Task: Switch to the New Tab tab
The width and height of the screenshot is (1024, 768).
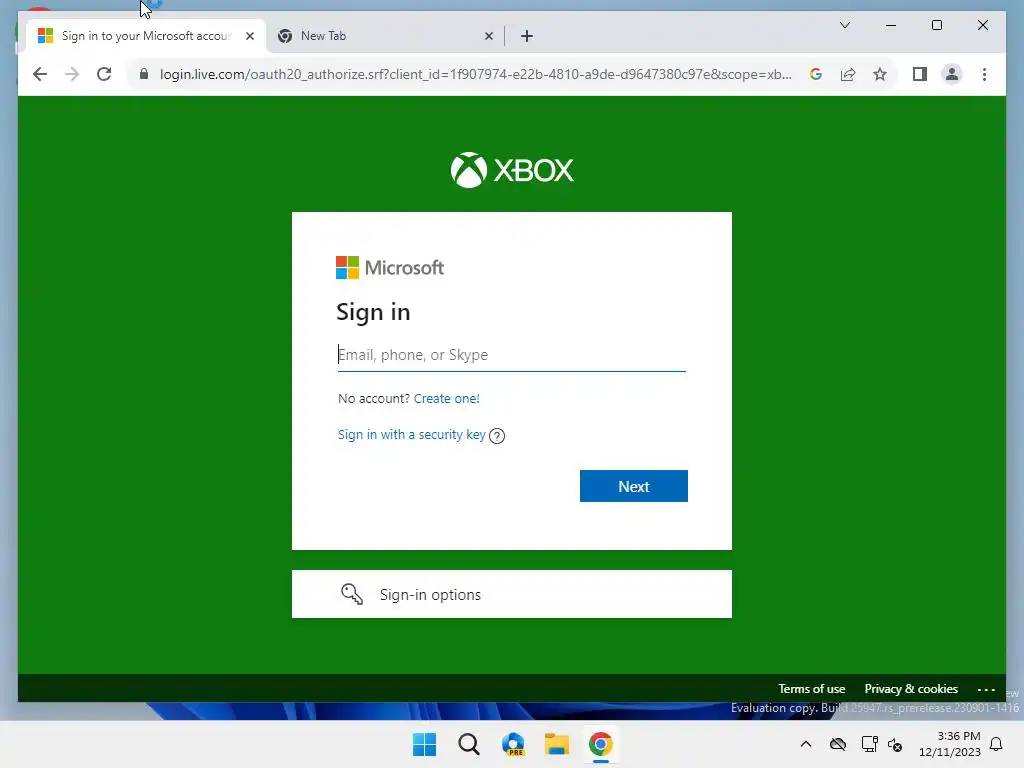Action: point(385,36)
